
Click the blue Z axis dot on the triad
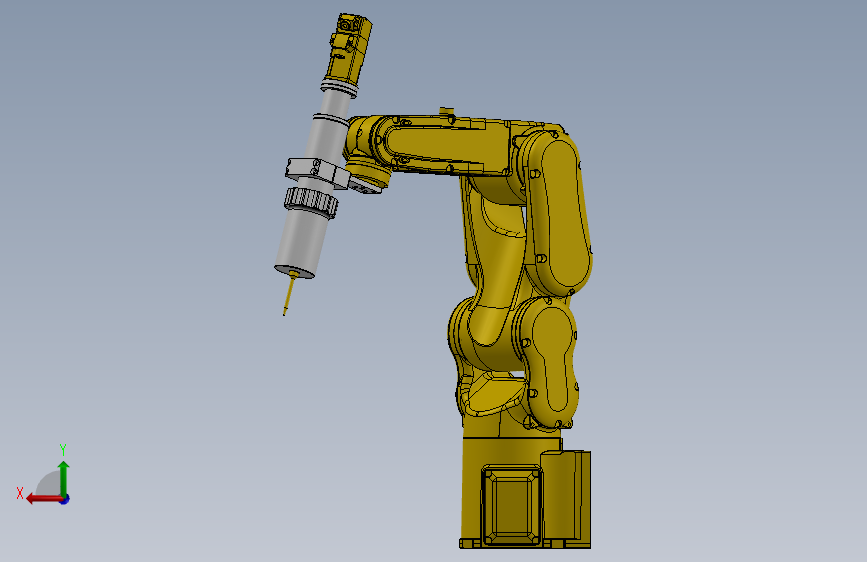tap(65, 499)
